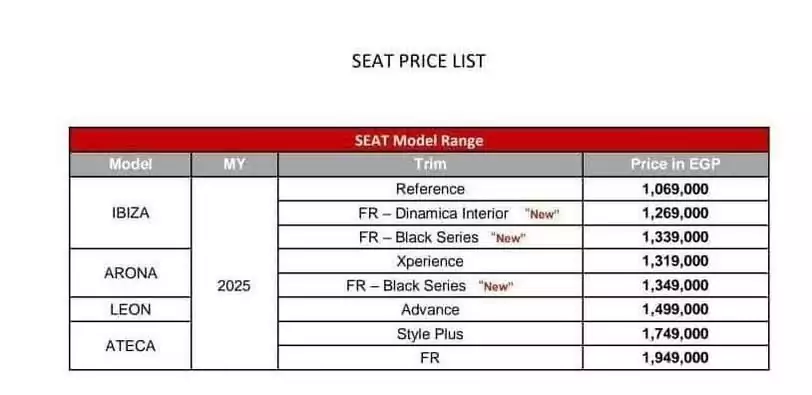The height and width of the screenshot is (395, 812).
Task: Select the 2025 model year cell
Action: [234, 286]
